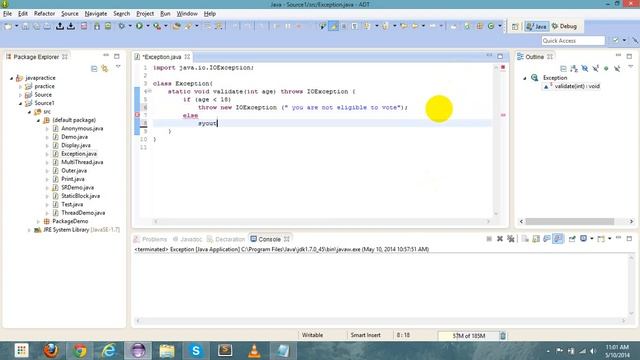Open File Explorer from the taskbar
The image size is (640, 360).
[167, 351]
